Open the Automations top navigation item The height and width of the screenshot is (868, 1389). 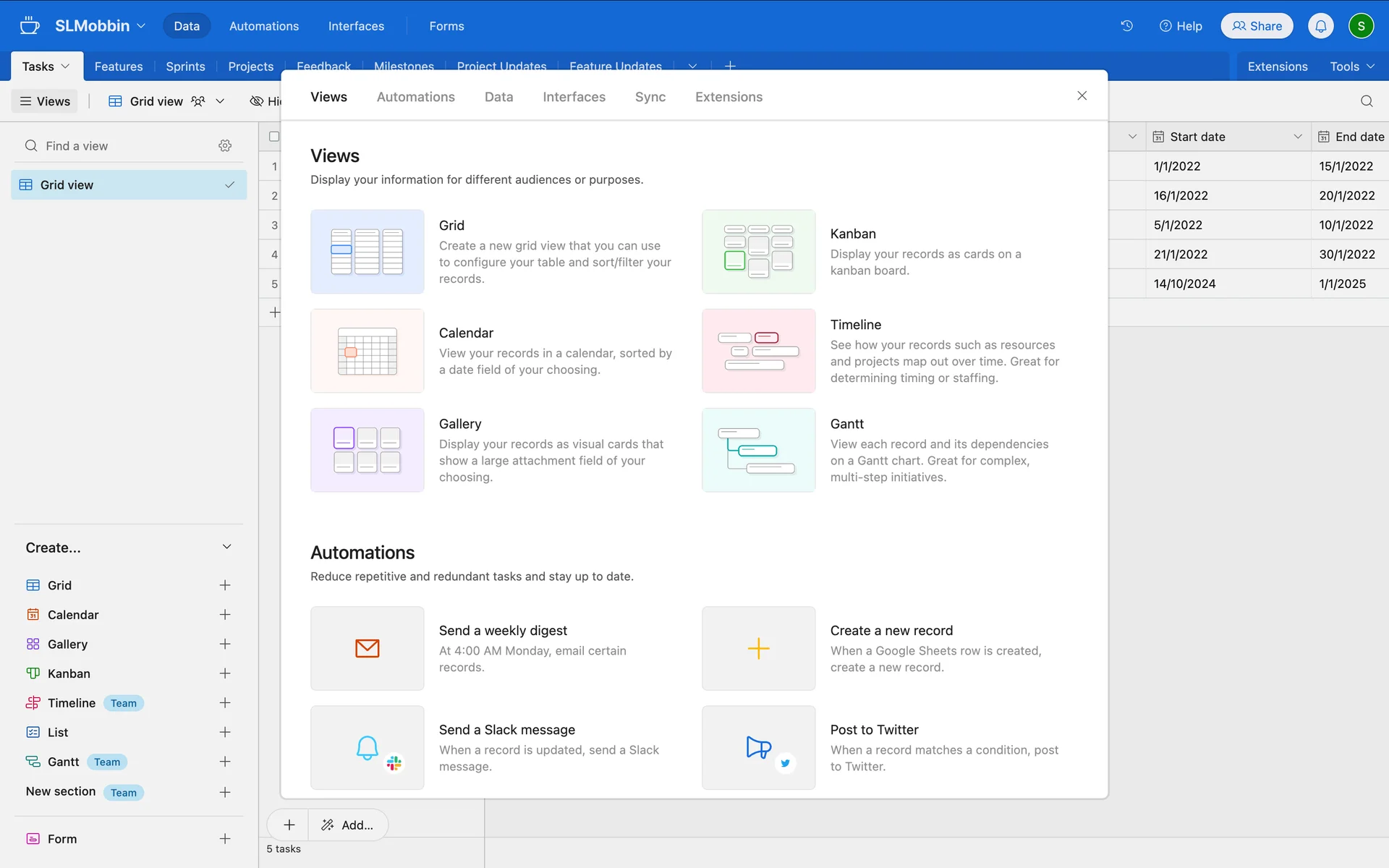pos(263,26)
